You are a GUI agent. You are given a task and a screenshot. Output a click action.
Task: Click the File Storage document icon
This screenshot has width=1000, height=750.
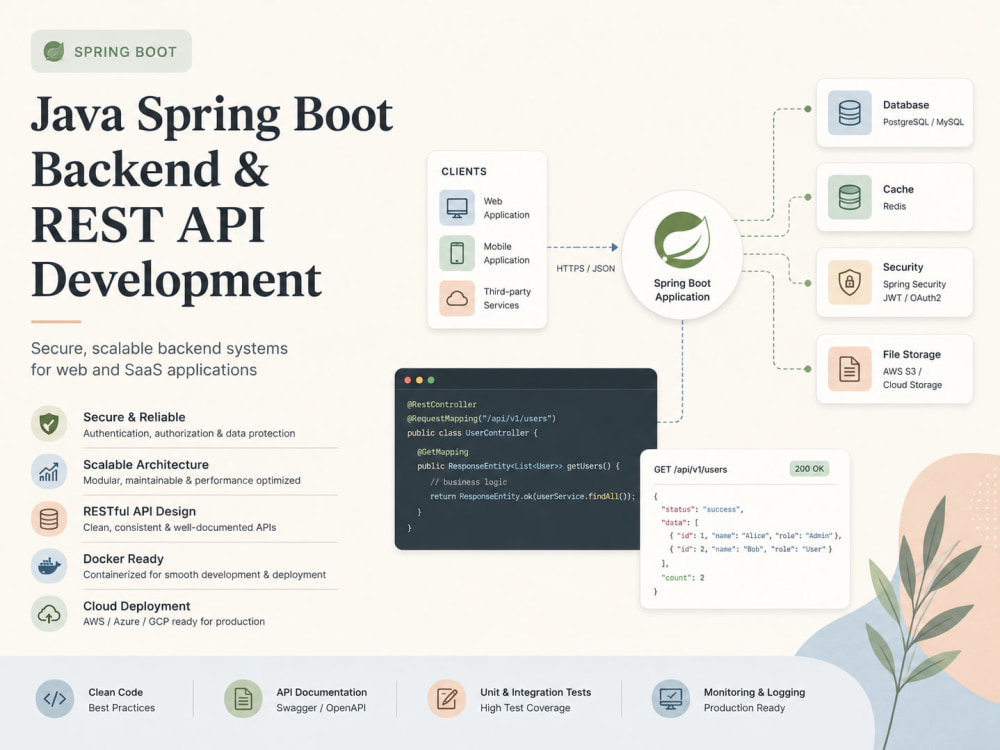coord(849,369)
